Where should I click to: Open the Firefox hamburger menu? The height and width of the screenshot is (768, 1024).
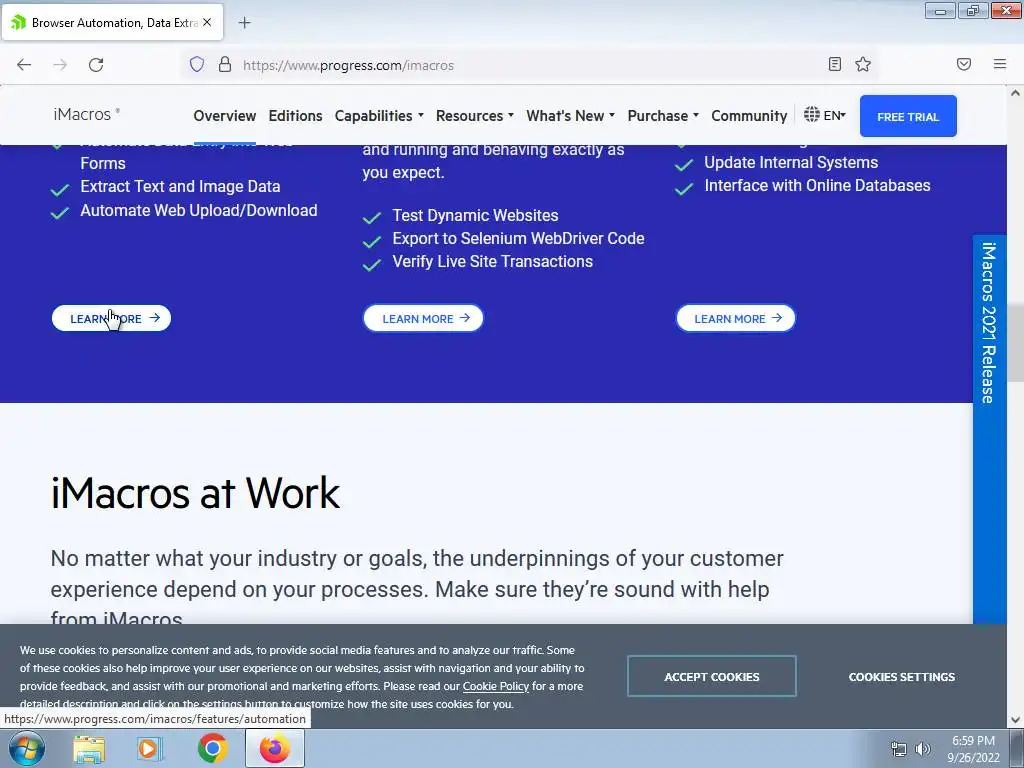[x=1000, y=64]
